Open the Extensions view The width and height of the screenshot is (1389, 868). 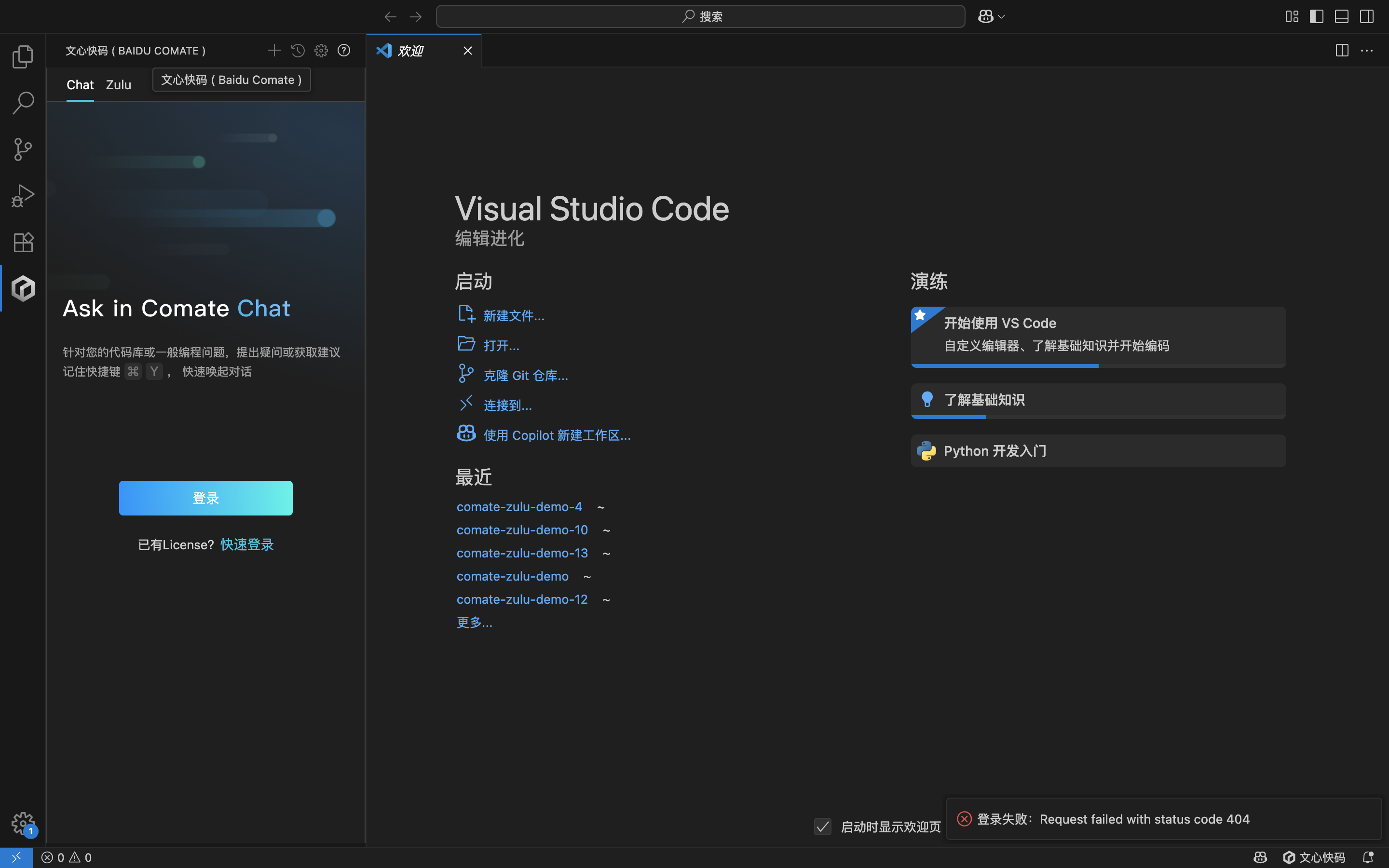[x=23, y=242]
